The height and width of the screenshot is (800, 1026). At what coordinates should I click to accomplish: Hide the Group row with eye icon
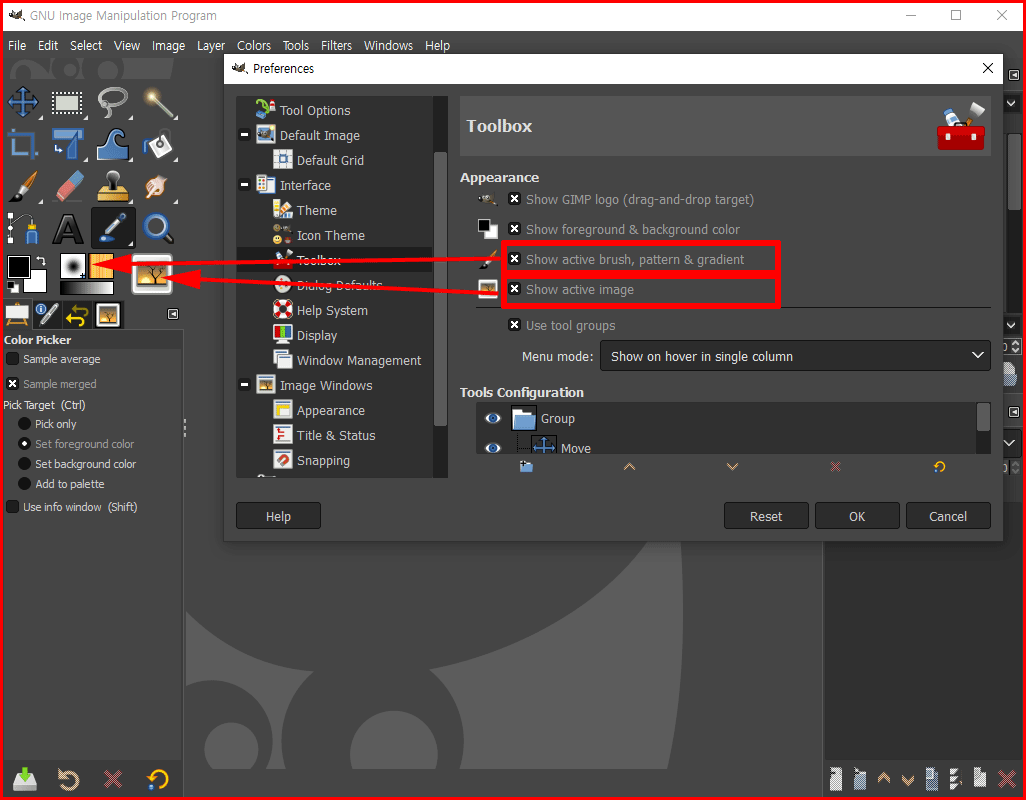493,418
